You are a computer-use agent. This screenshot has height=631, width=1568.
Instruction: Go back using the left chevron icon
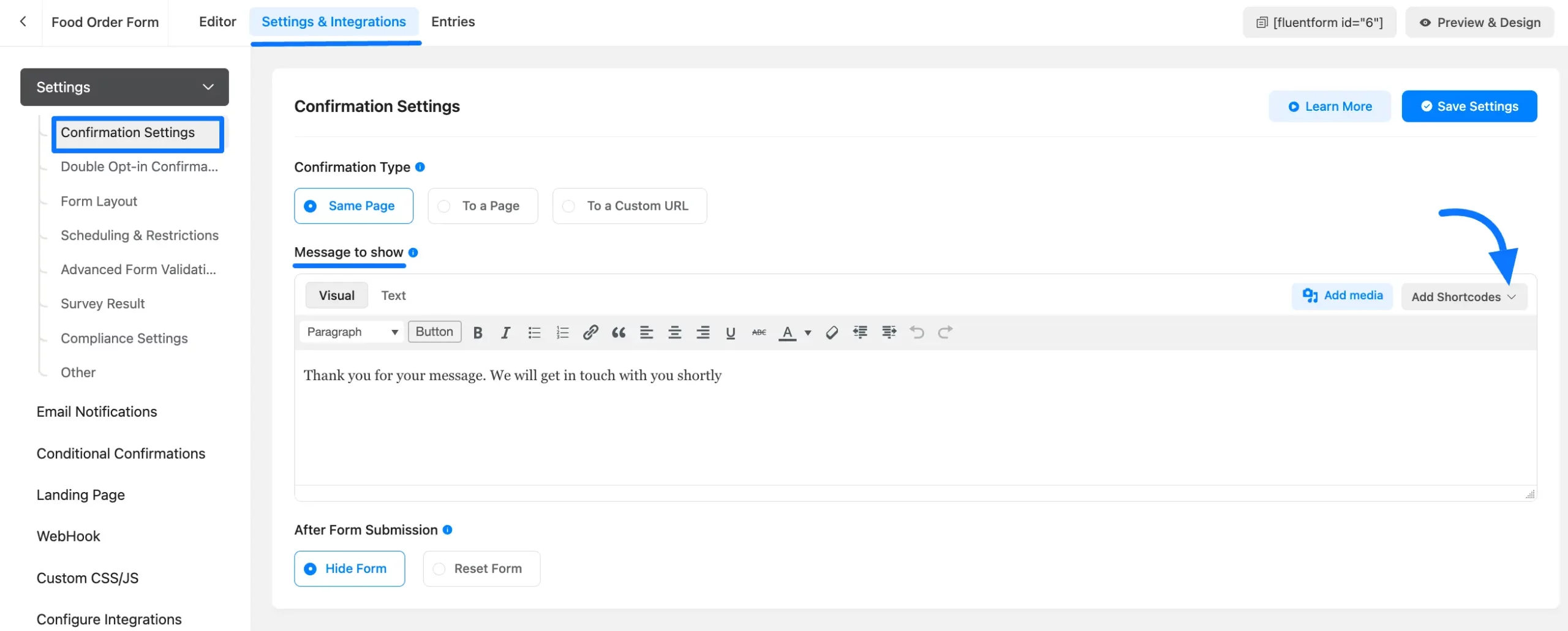pos(23,22)
